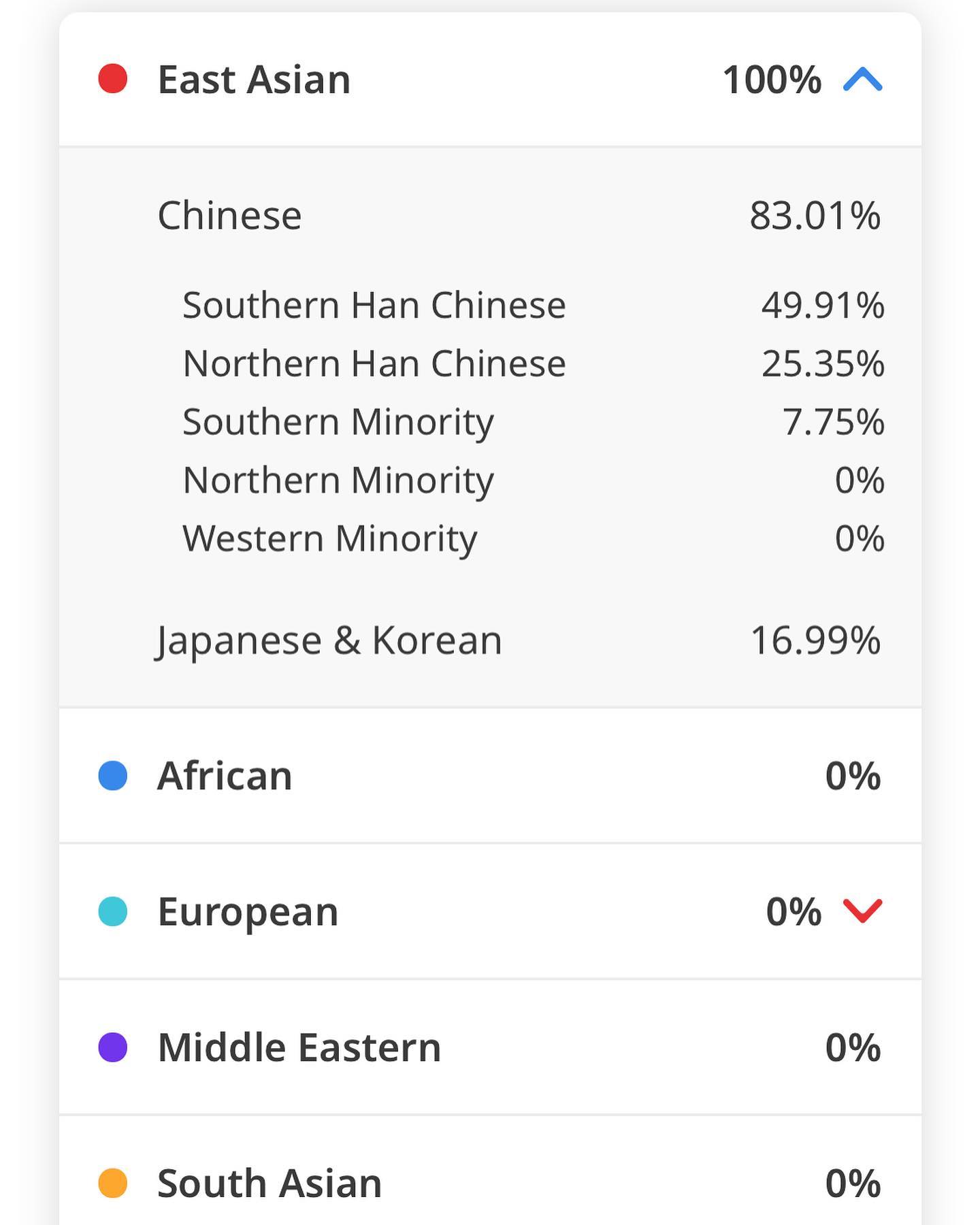Open the African ancestry row
980x1225 pixels.
point(490,776)
